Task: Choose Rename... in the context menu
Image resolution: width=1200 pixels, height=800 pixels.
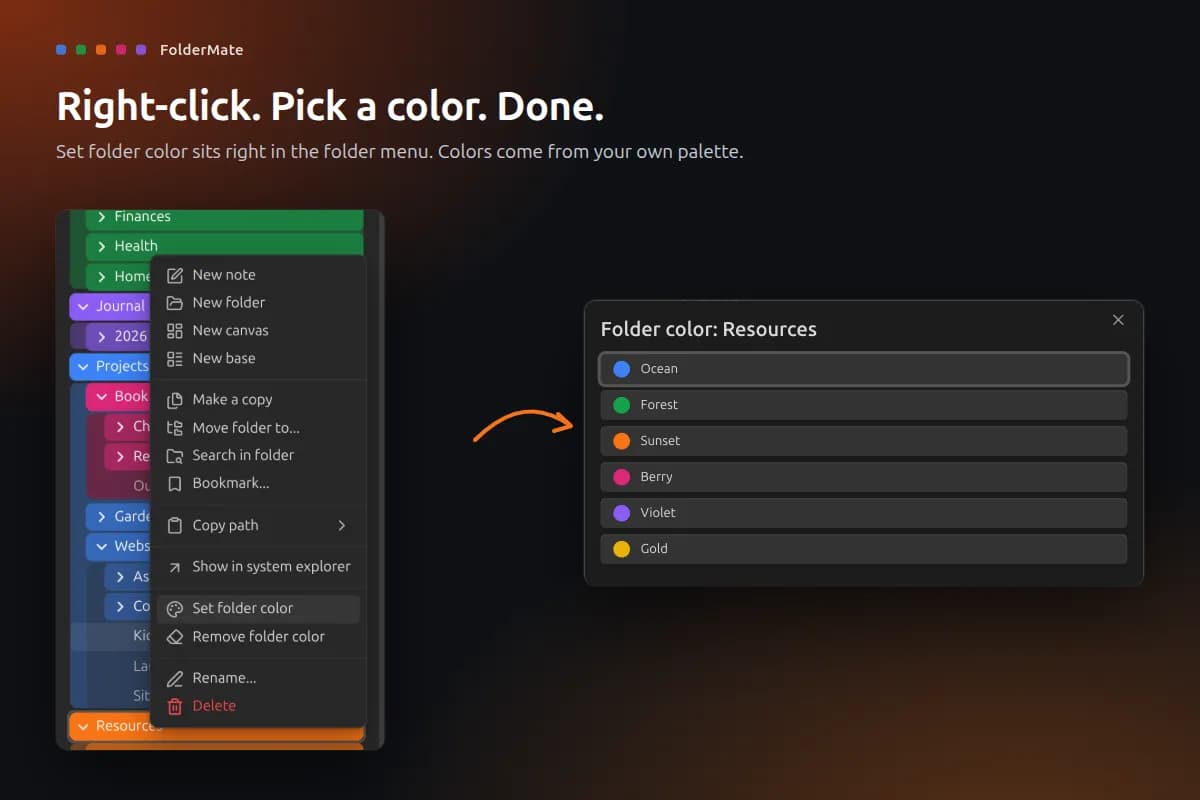Action: 258,678
